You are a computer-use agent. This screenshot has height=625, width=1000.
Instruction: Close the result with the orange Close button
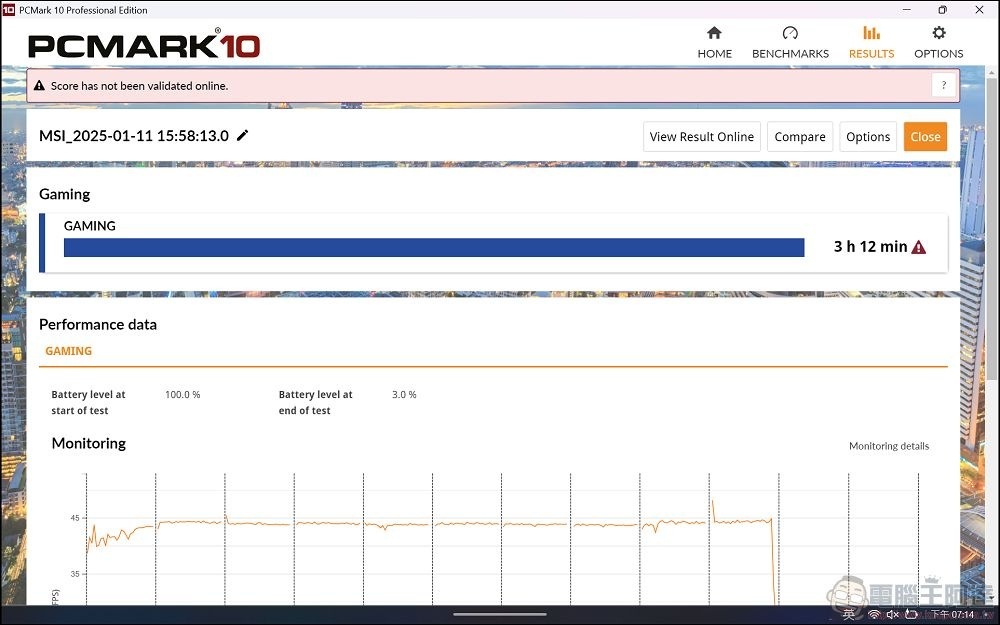pyautogui.click(x=925, y=137)
